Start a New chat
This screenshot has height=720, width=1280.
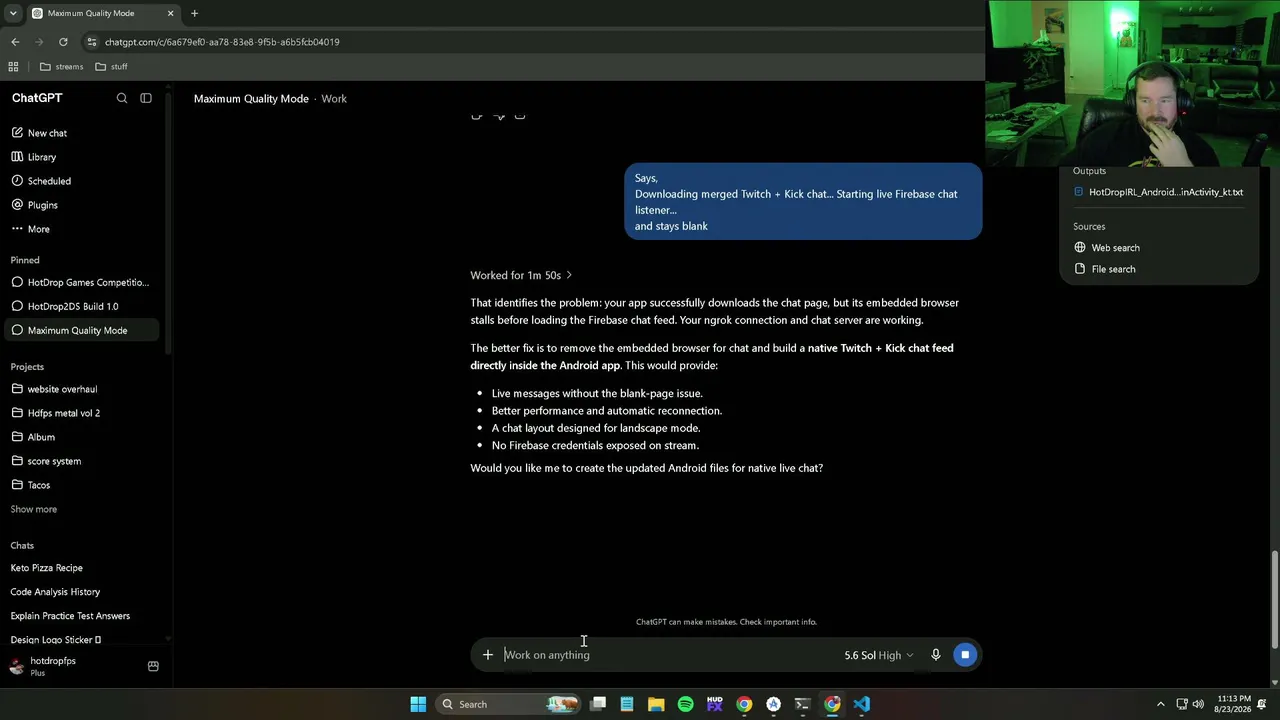84,133
